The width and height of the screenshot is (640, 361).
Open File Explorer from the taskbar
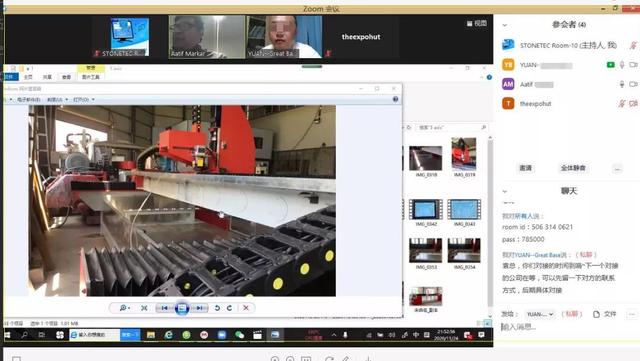click(x=151, y=335)
